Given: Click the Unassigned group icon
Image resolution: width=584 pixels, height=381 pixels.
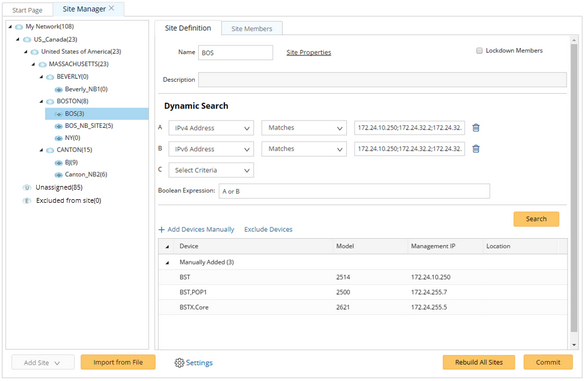Looking at the screenshot, I should point(26,188).
